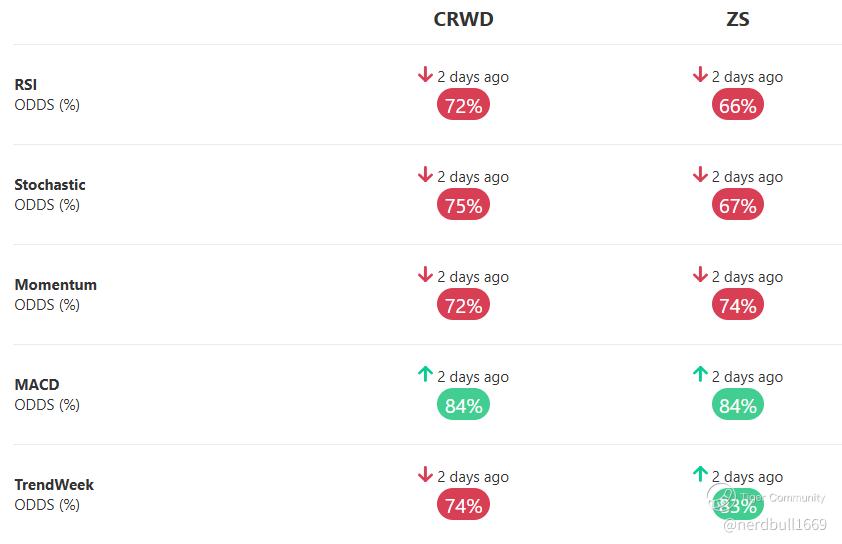Click the RSI indicator row label

pos(26,85)
